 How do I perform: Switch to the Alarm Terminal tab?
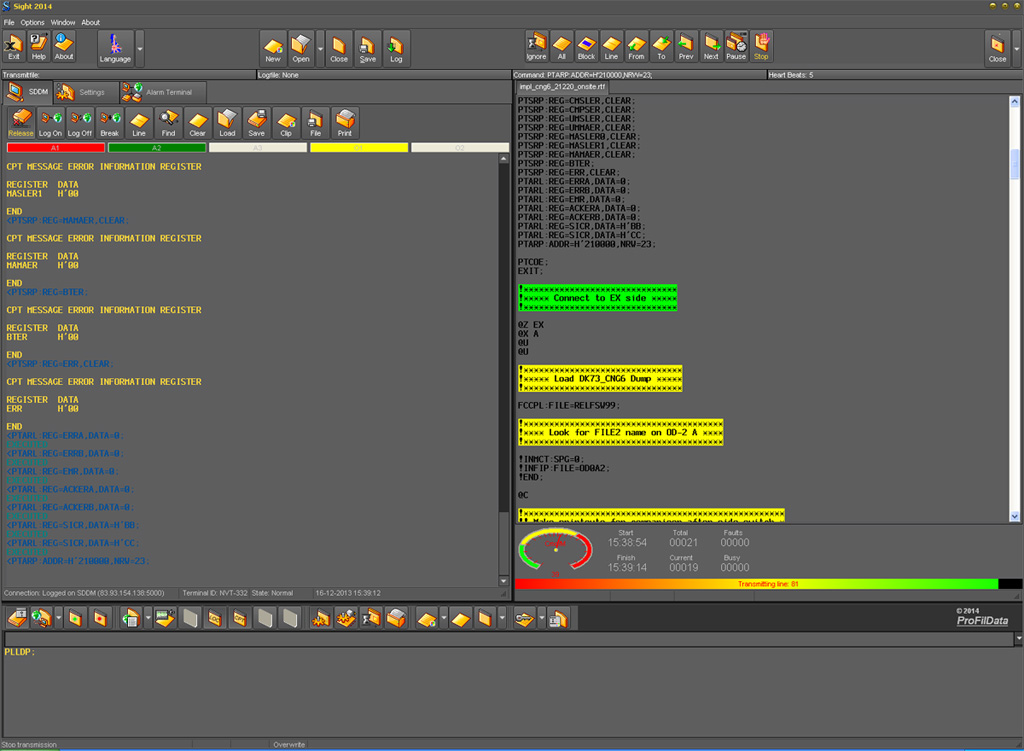click(158, 92)
